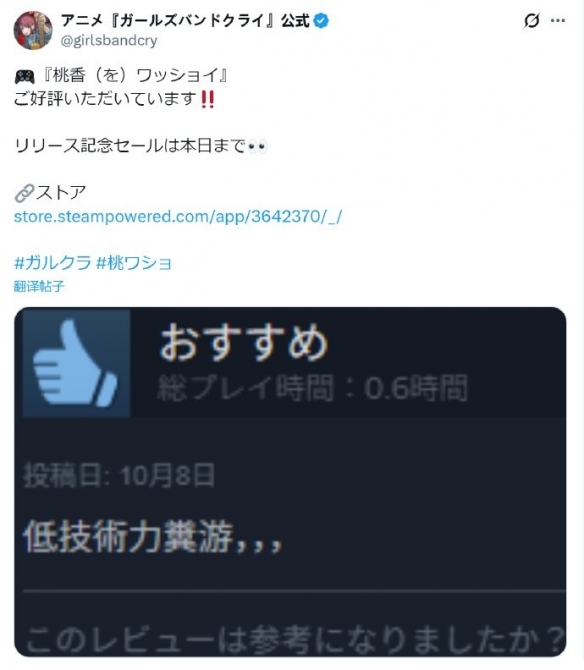Image resolution: width=584 pixels, height=670 pixels.
Task: Click the red double exclamation emoji
Action: 208,99
